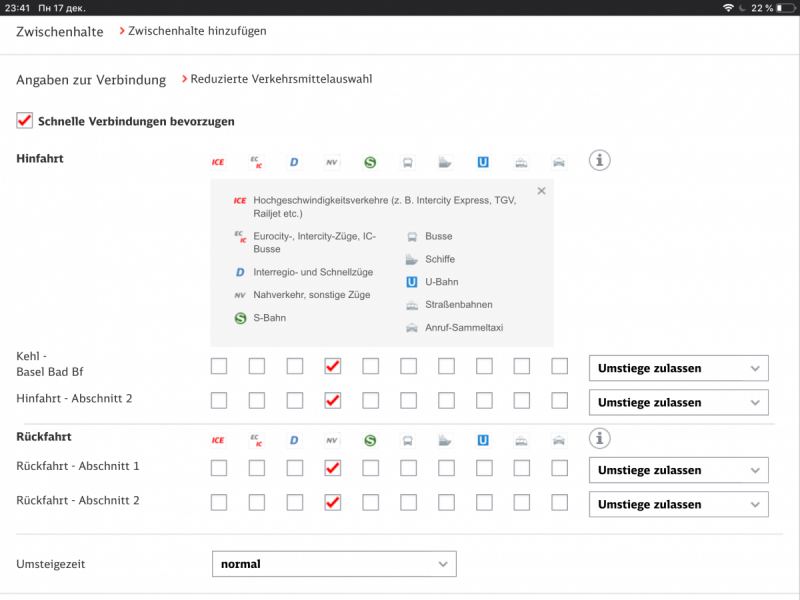Click the bus icon in Rückfahrt header

(408, 439)
